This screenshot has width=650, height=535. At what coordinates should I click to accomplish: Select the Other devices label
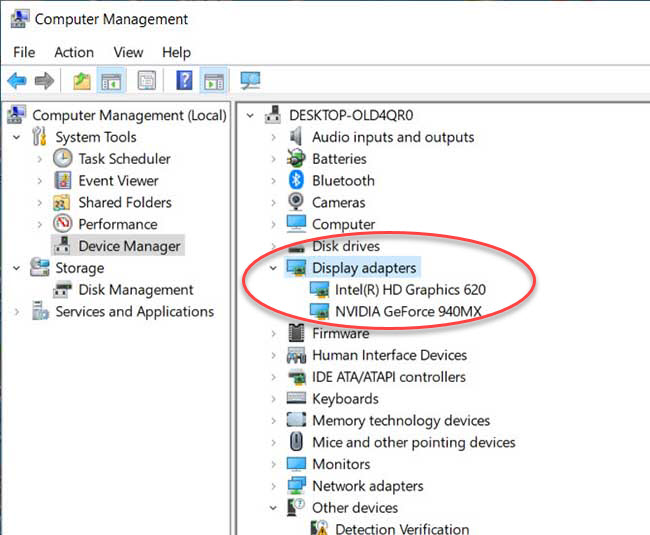pos(355,508)
